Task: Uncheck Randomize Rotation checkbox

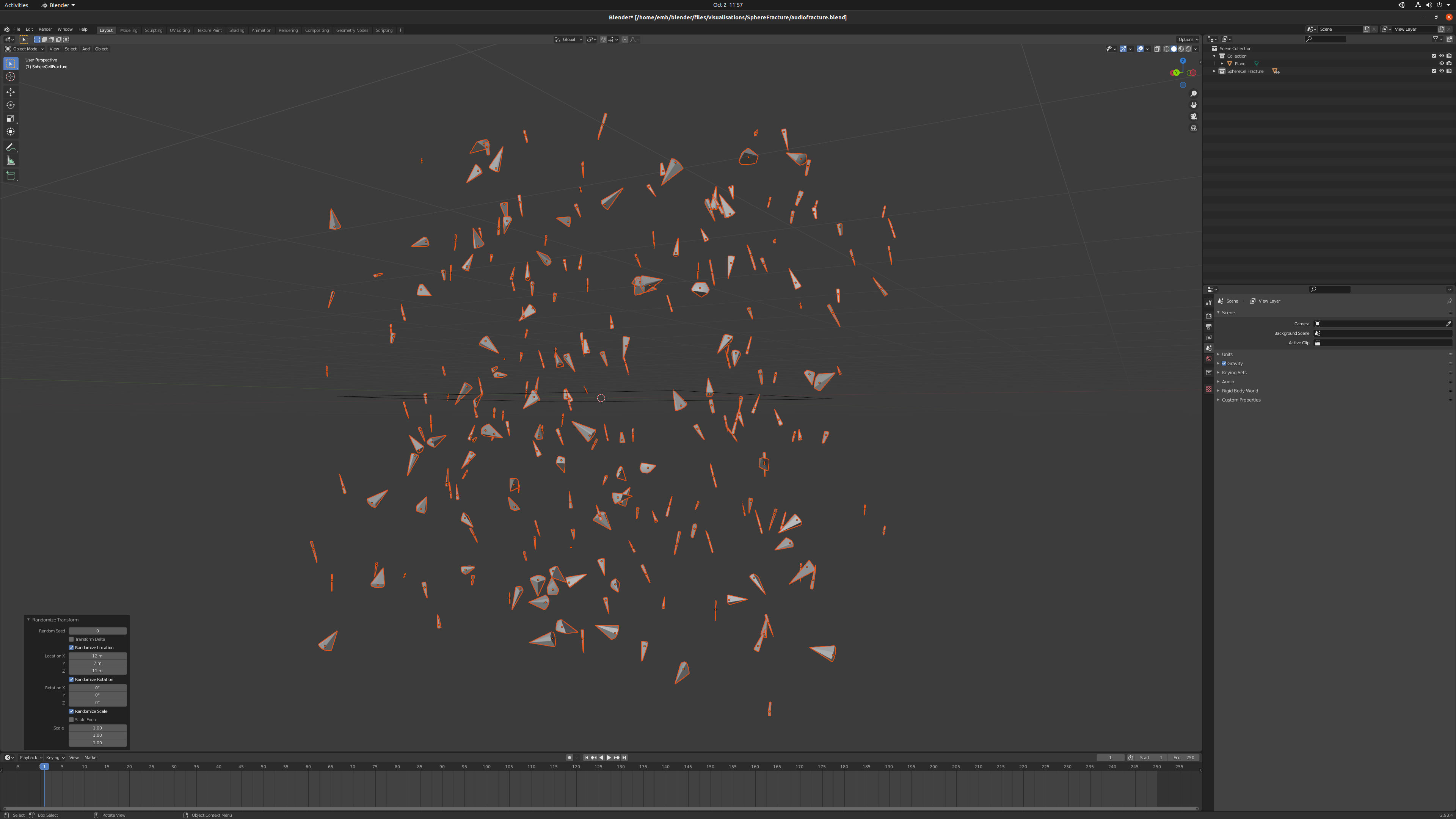Action: pos(71,679)
